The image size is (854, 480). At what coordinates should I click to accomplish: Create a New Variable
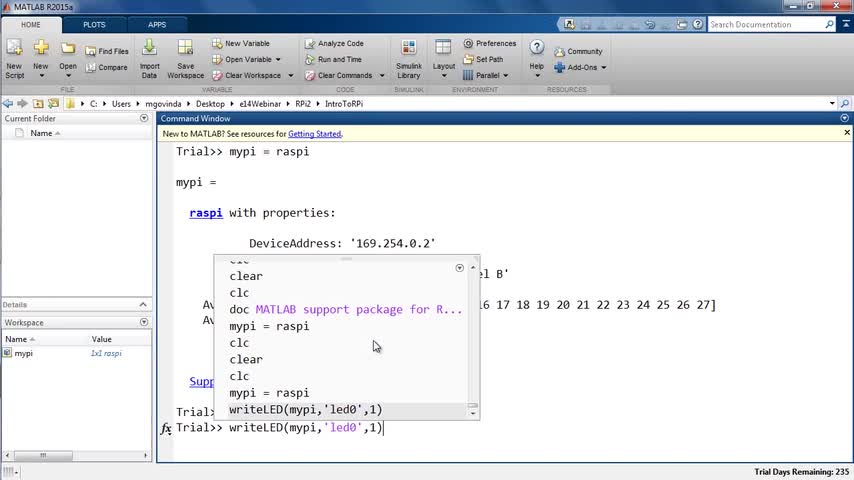point(241,44)
